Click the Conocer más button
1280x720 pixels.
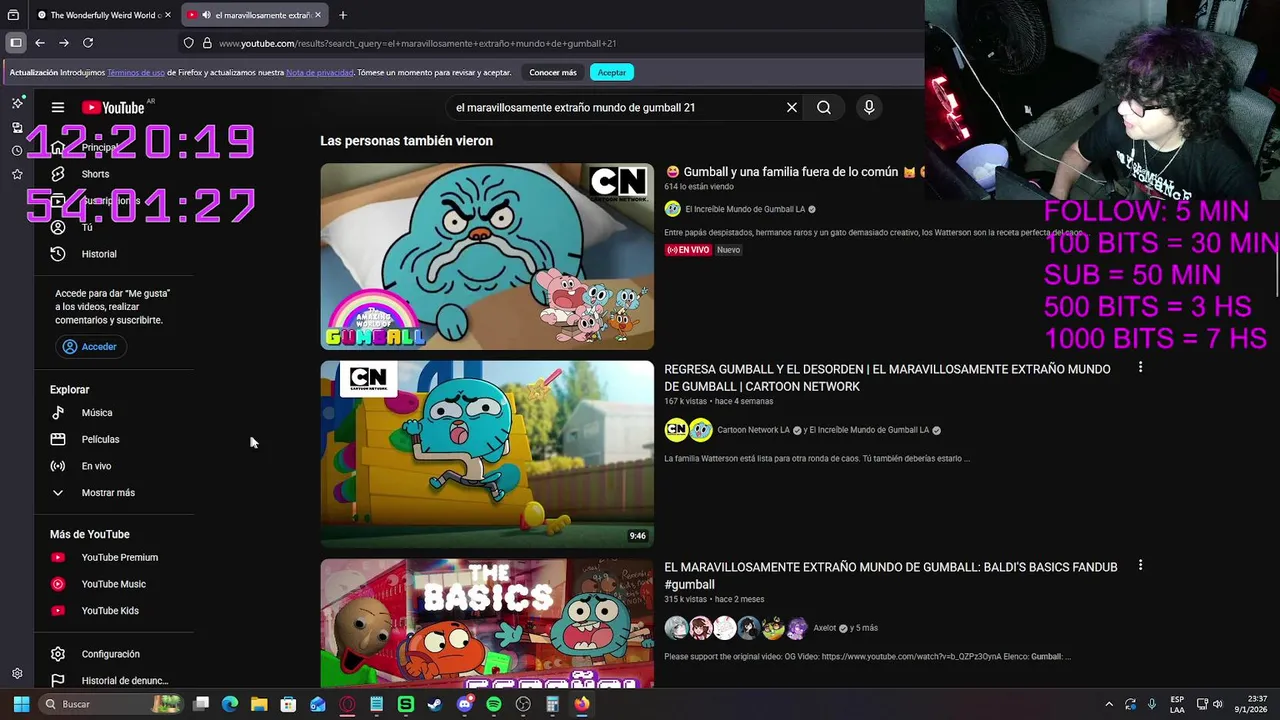click(553, 72)
